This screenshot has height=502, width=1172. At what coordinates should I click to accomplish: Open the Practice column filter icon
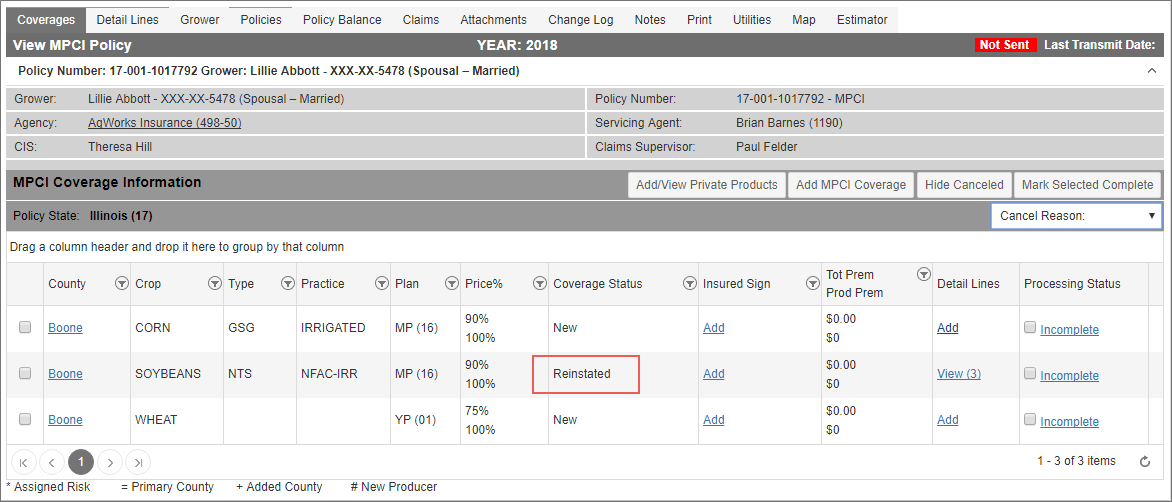382,284
